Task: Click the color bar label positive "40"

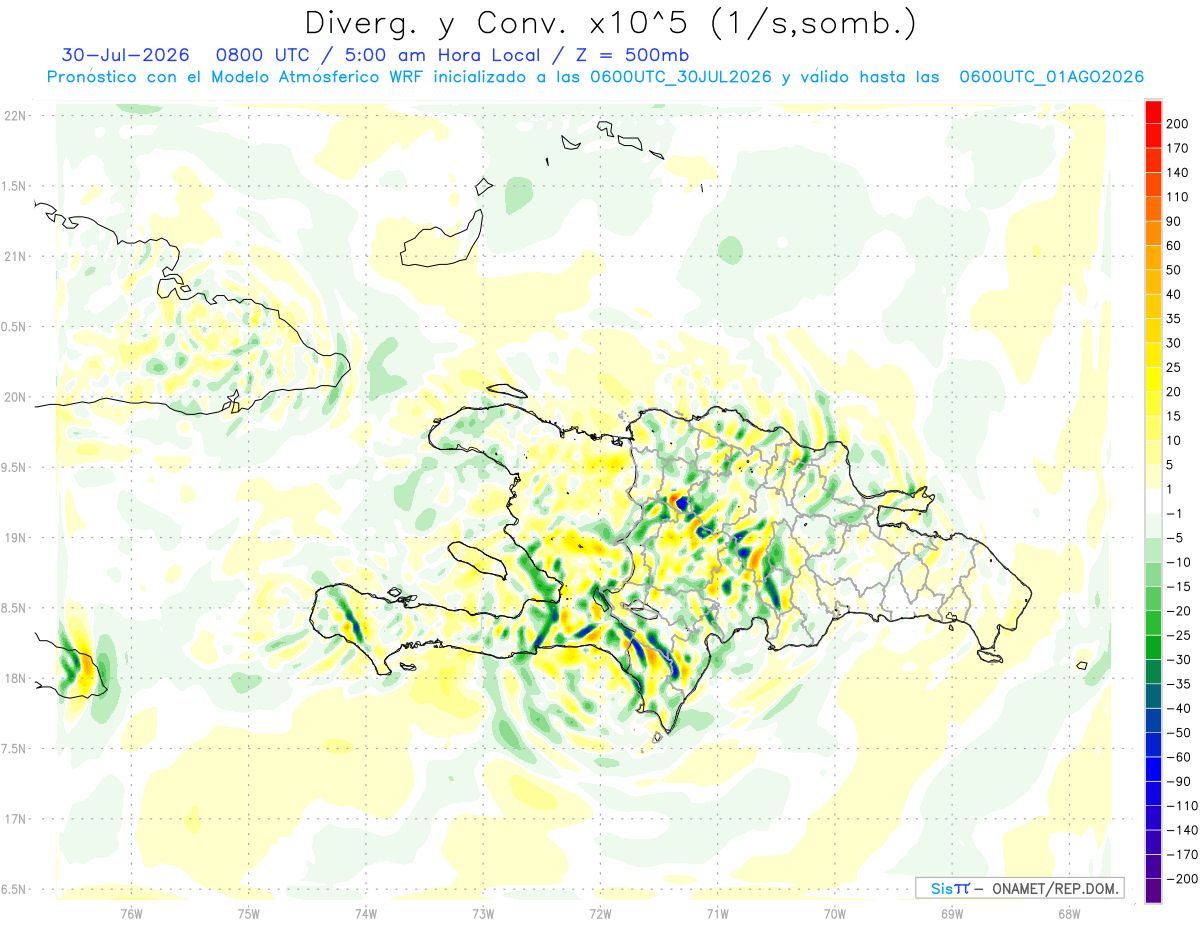Action: 1174,294
